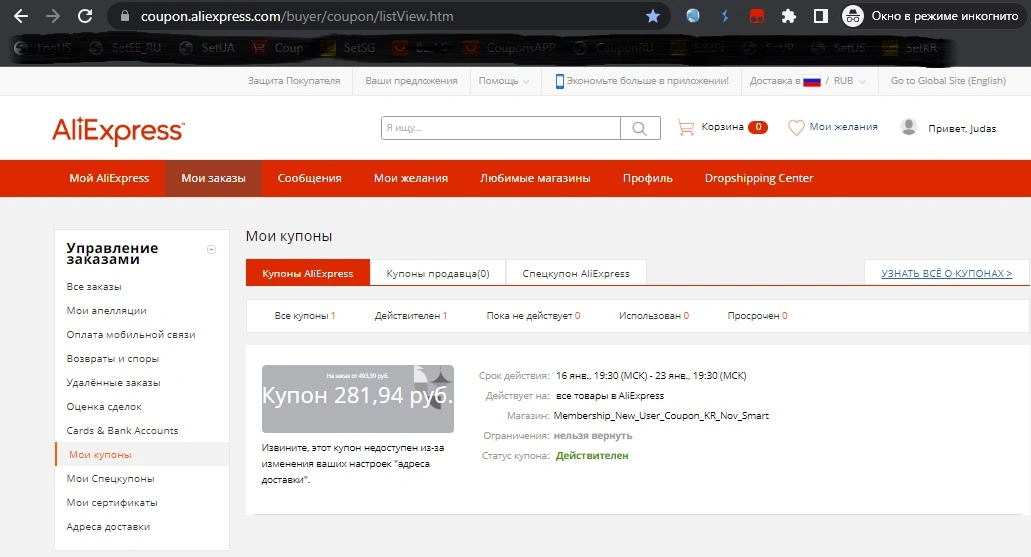1031x557 pixels.
Task: Filter by Все купоны 1
Action: [305, 316]
